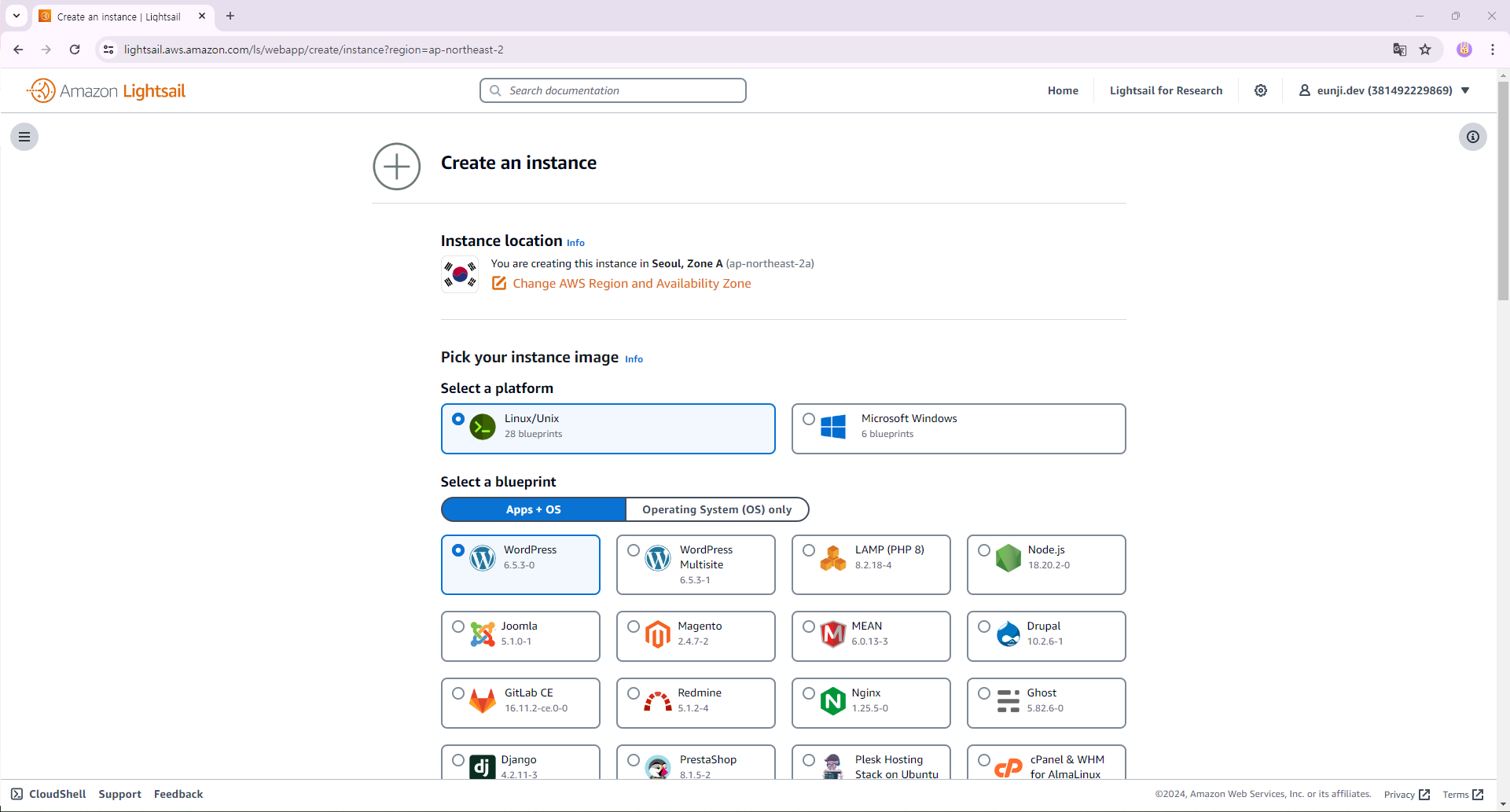
Task: Click the Feedback footer link
Action: (178, 794)
